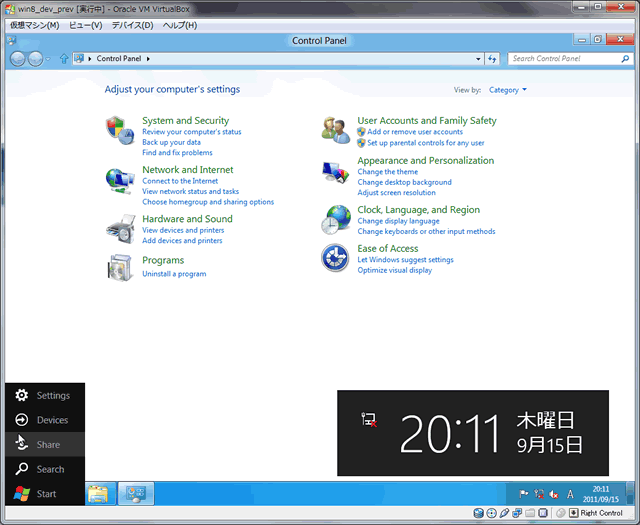Open the 仮想マシン(M) menu

[35, 25]
